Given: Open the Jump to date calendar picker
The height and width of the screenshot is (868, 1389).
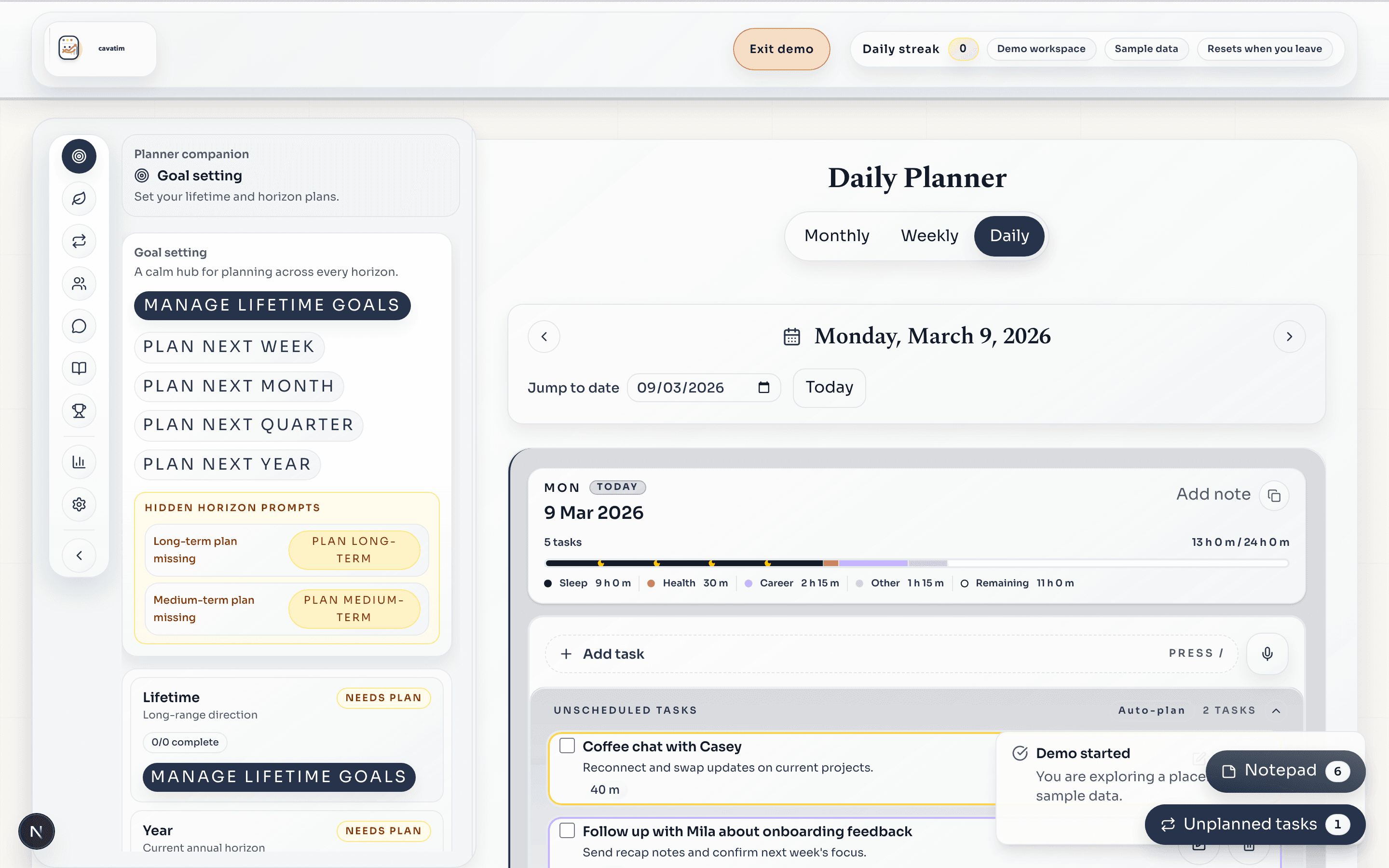Looking at the screenshot, I should (x=763, y=388).
